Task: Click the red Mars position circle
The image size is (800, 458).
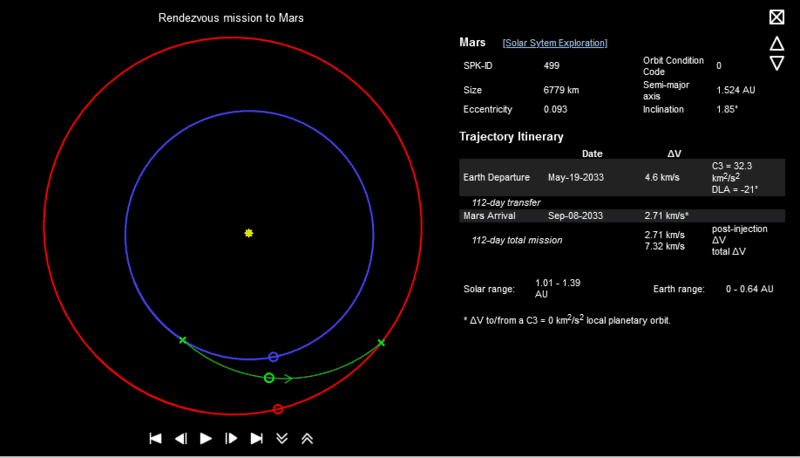Action: 278,409
